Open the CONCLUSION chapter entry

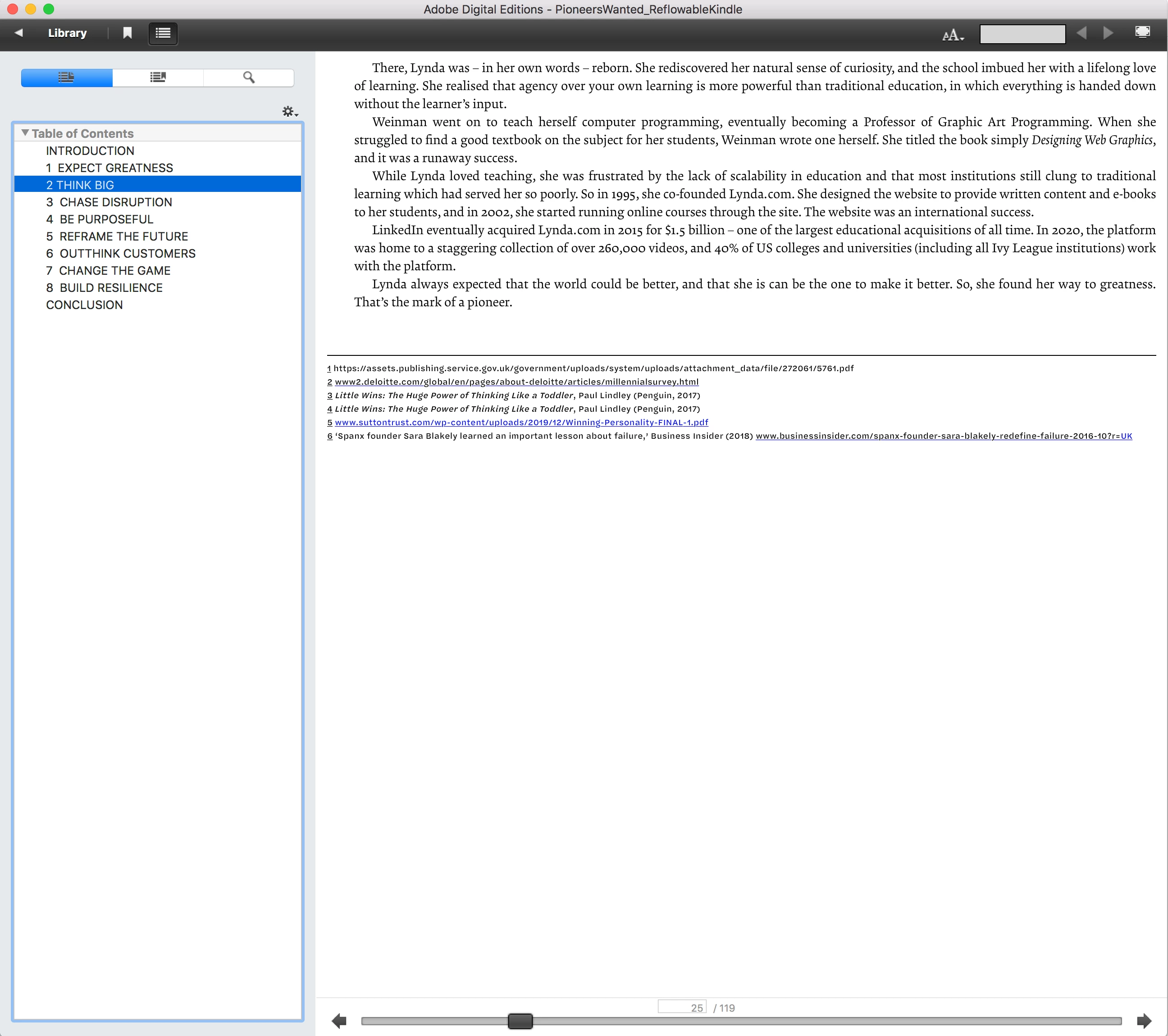point(85,305)
